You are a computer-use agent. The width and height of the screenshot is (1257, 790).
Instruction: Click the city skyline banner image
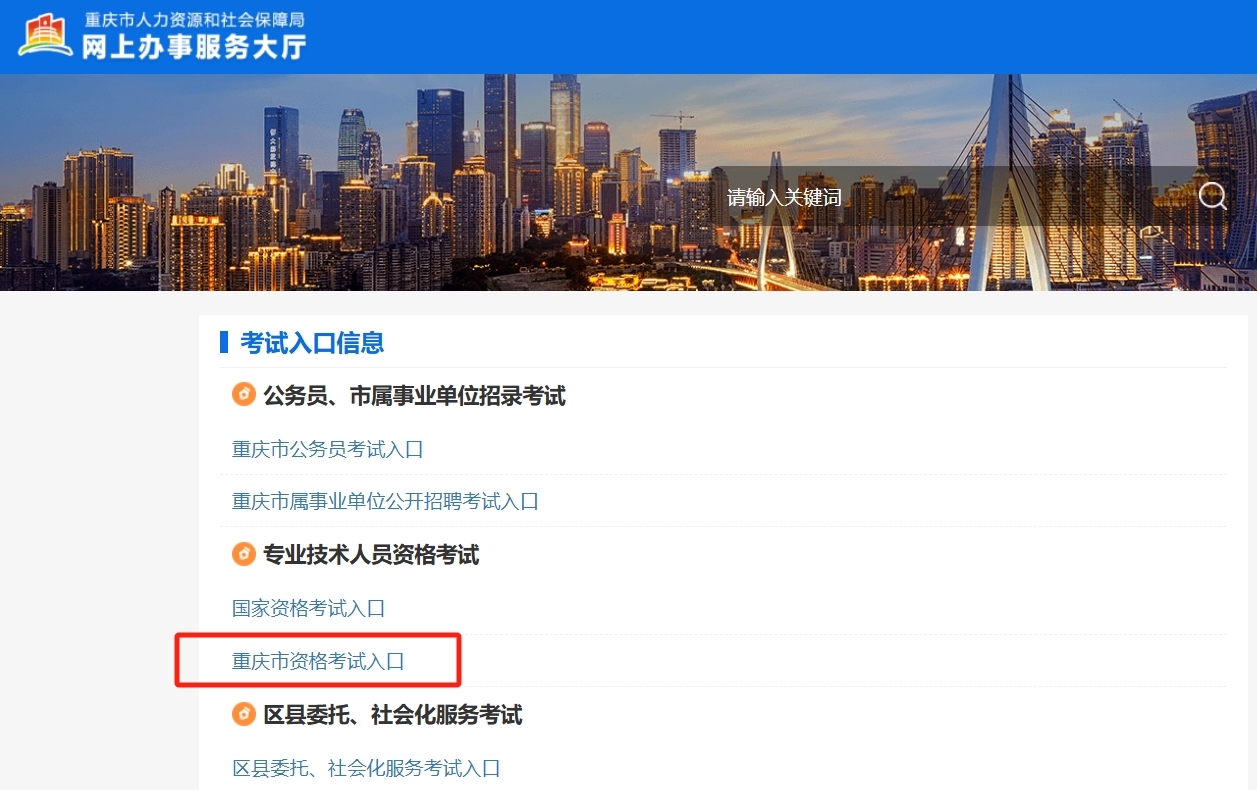click(628, 182)
